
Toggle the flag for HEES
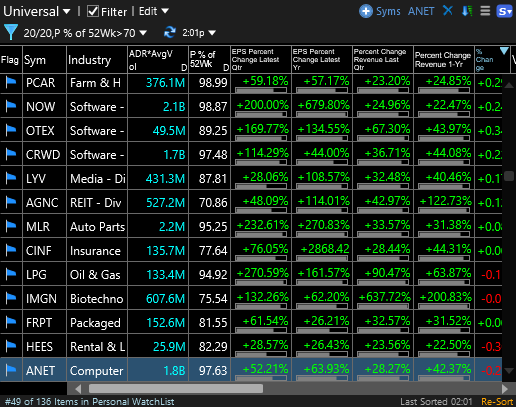point(11,346)
